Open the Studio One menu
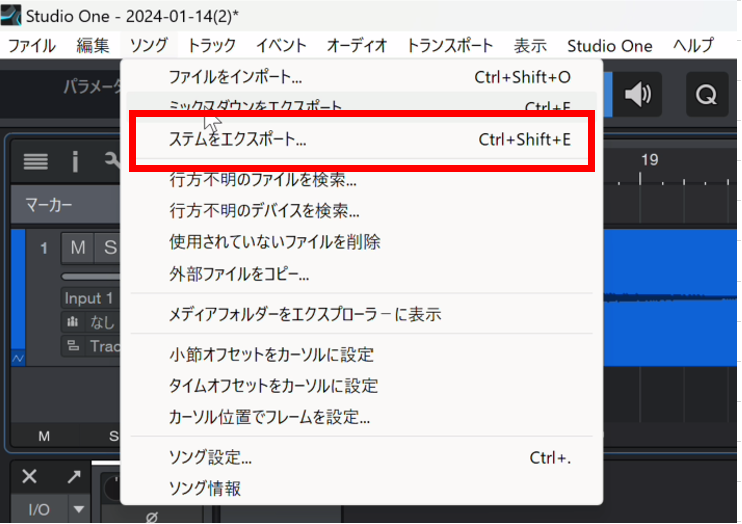Screen dimensions: 742x524 pos(610,46)
